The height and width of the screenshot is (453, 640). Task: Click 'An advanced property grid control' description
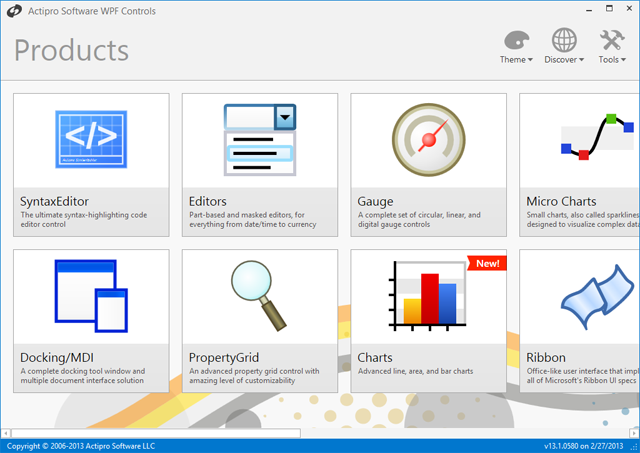tap(254, 375)
